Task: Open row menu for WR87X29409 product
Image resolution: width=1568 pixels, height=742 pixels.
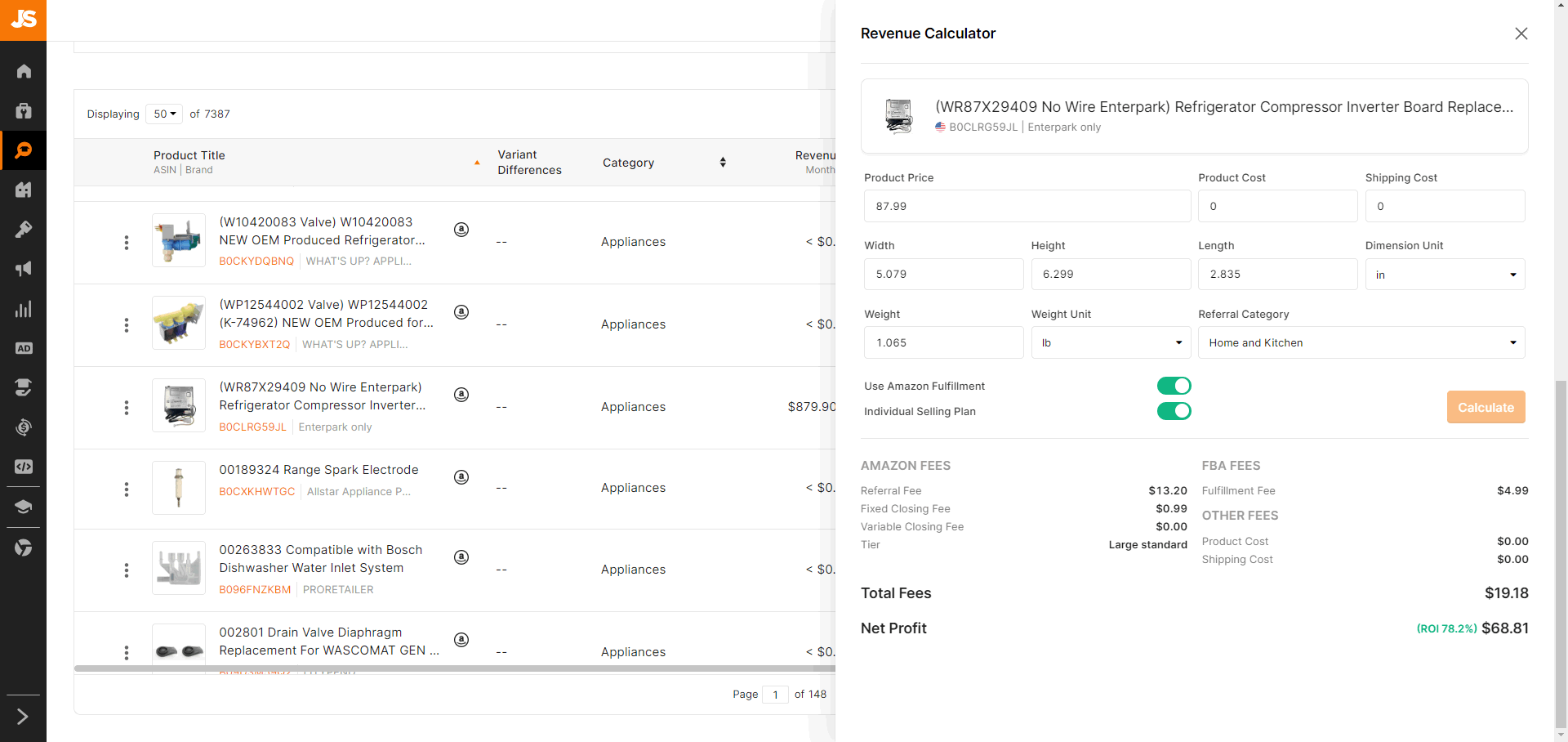Action: tap(126, 408)
